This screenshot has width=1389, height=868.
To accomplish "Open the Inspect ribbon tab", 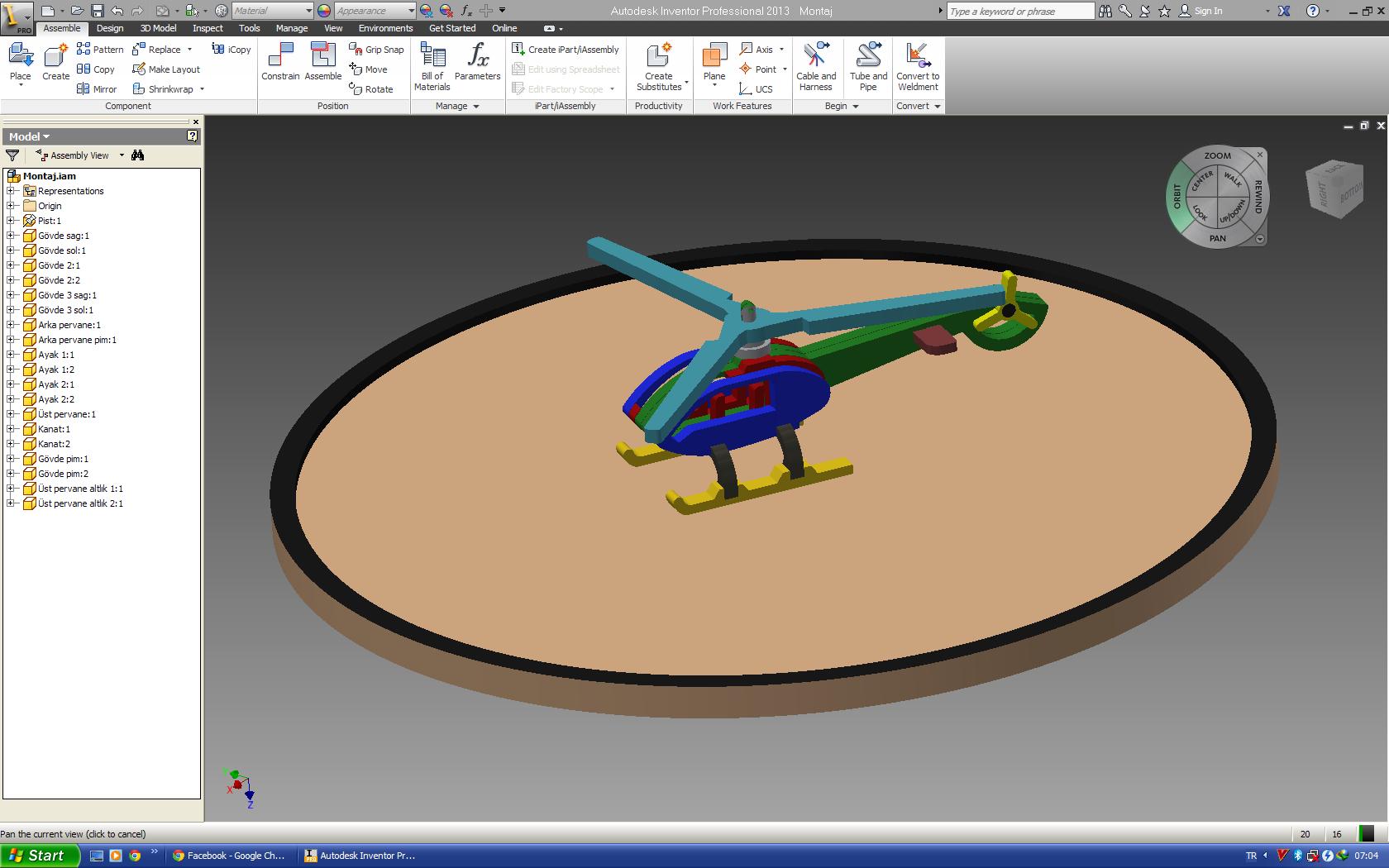I will coord(208,28).
